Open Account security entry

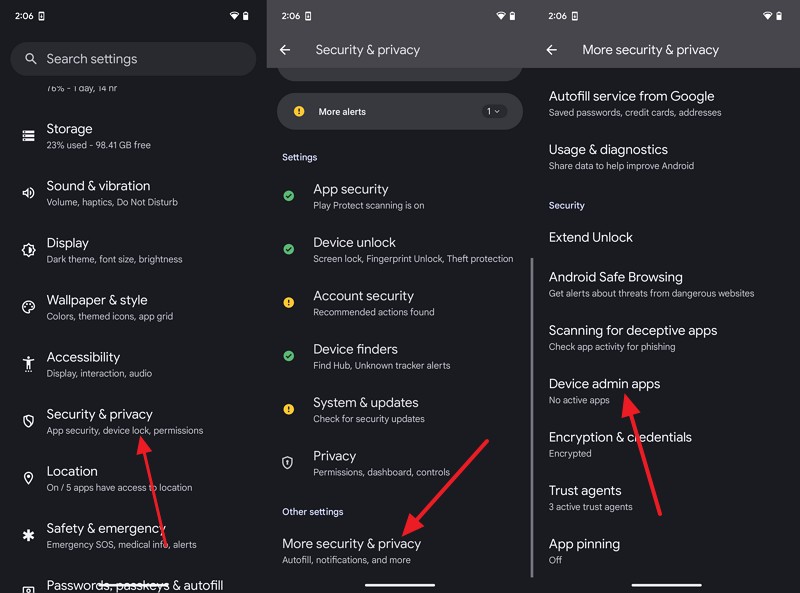click(400, 303)
